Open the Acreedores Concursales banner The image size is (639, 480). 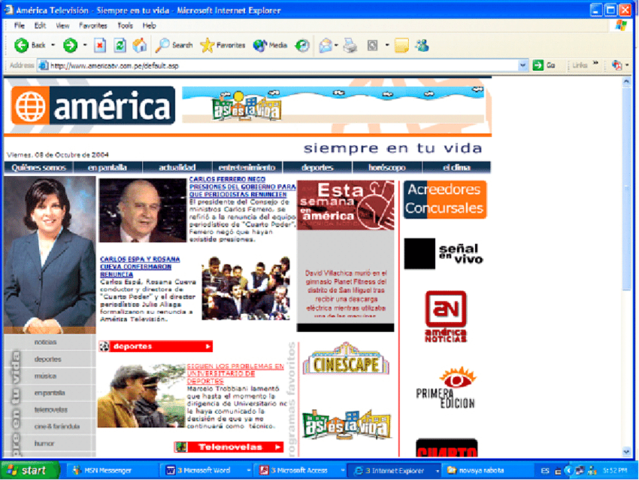[445, 200]
